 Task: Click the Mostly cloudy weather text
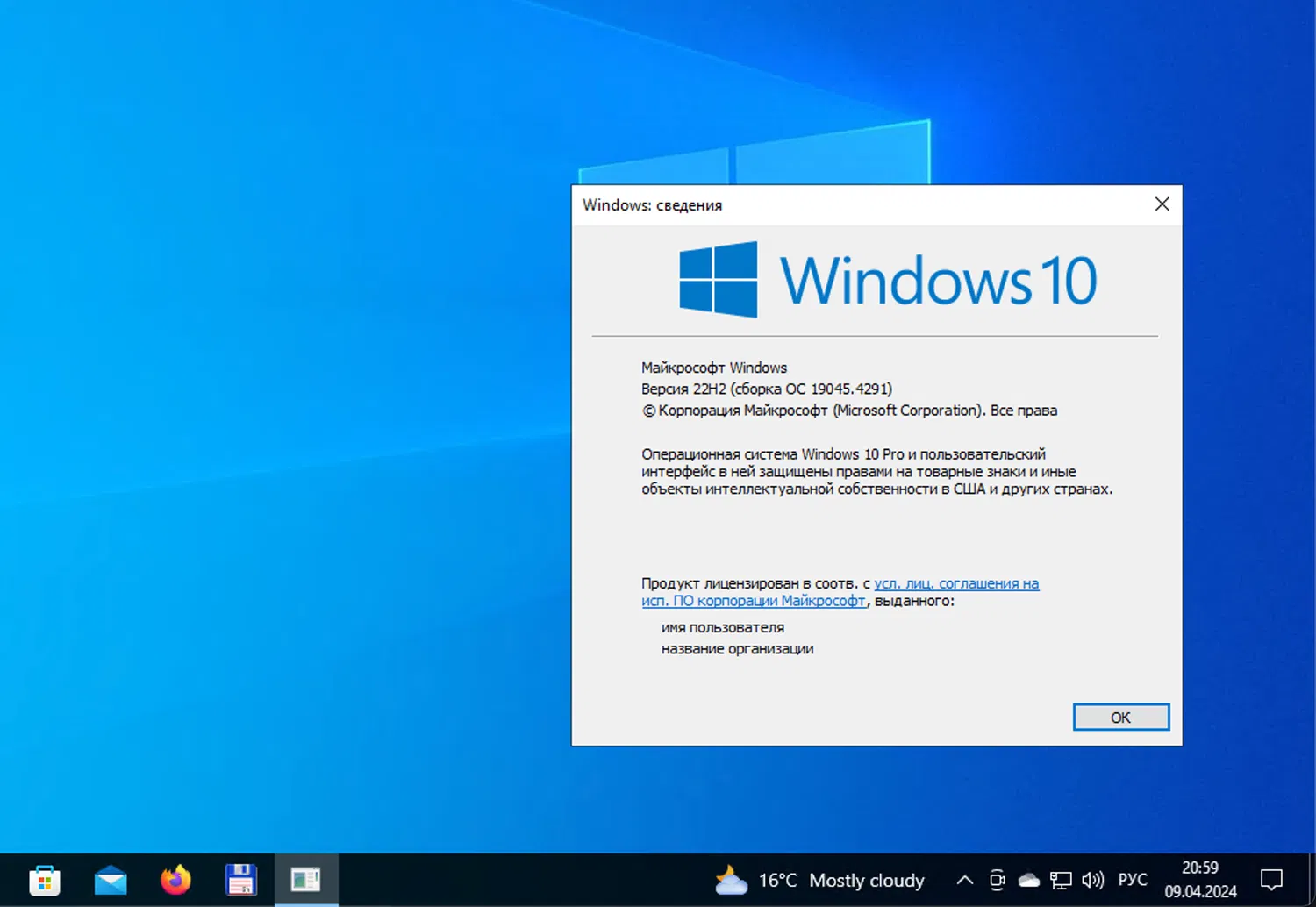pos(867,880)
